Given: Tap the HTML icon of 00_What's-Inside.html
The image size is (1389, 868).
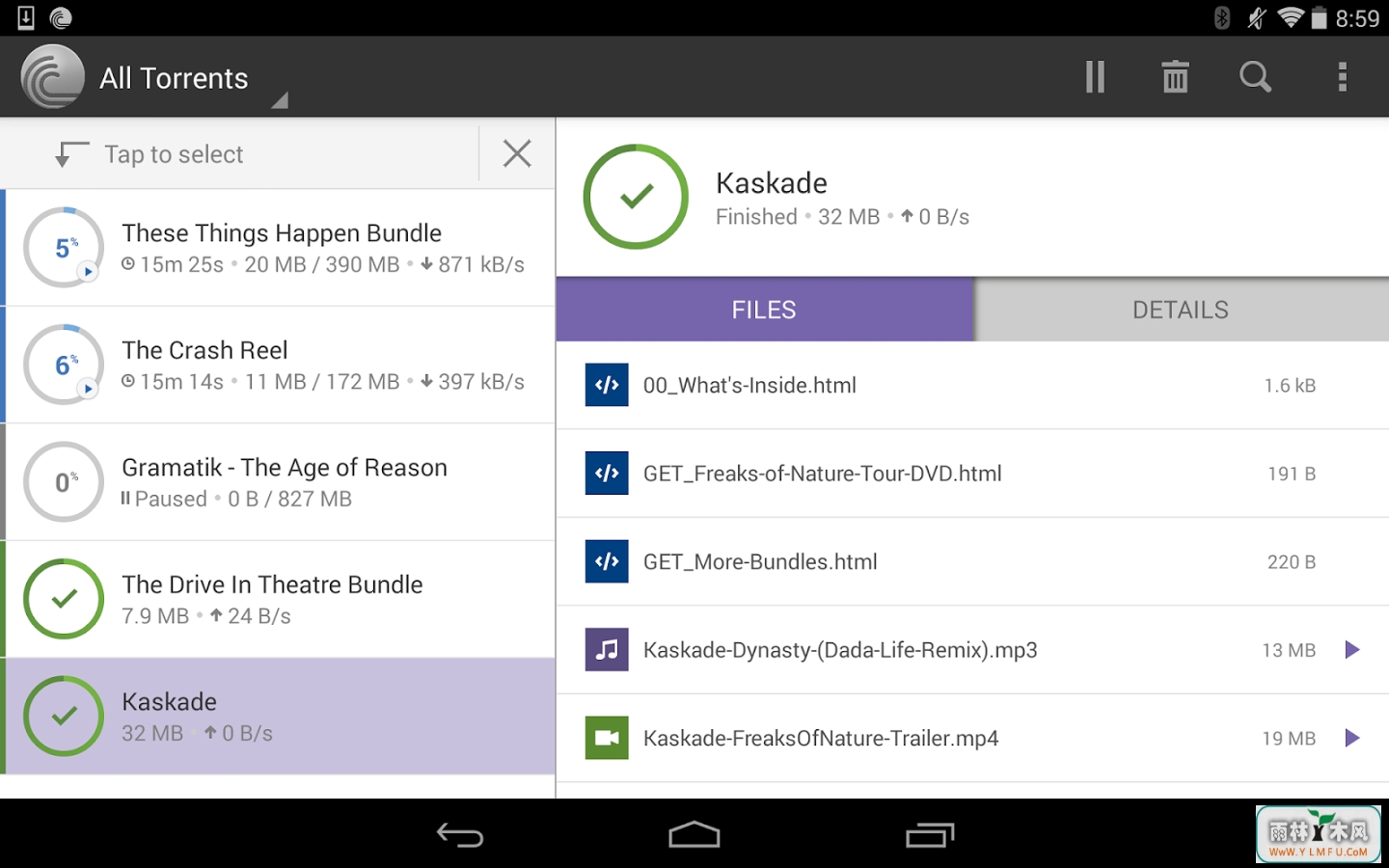Looking at the screenshot, I should pyautogui.click(x=607, y=385).
